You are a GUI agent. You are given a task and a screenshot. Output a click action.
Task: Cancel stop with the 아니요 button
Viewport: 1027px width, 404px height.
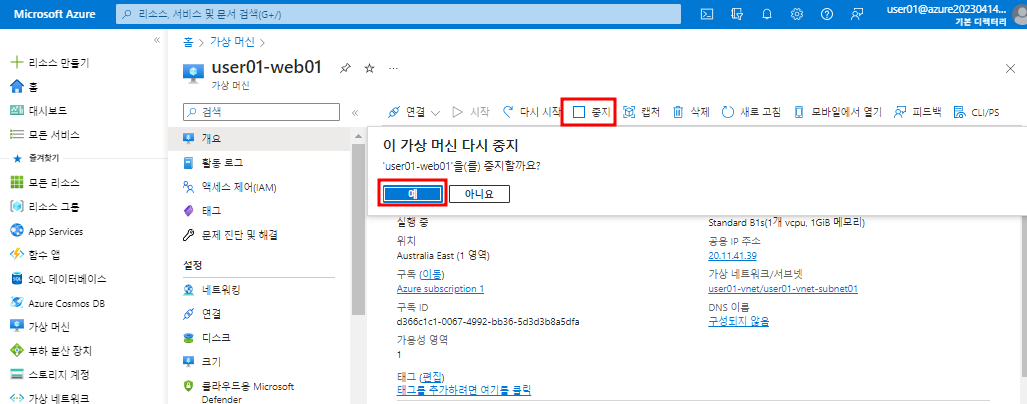(479, 194)
